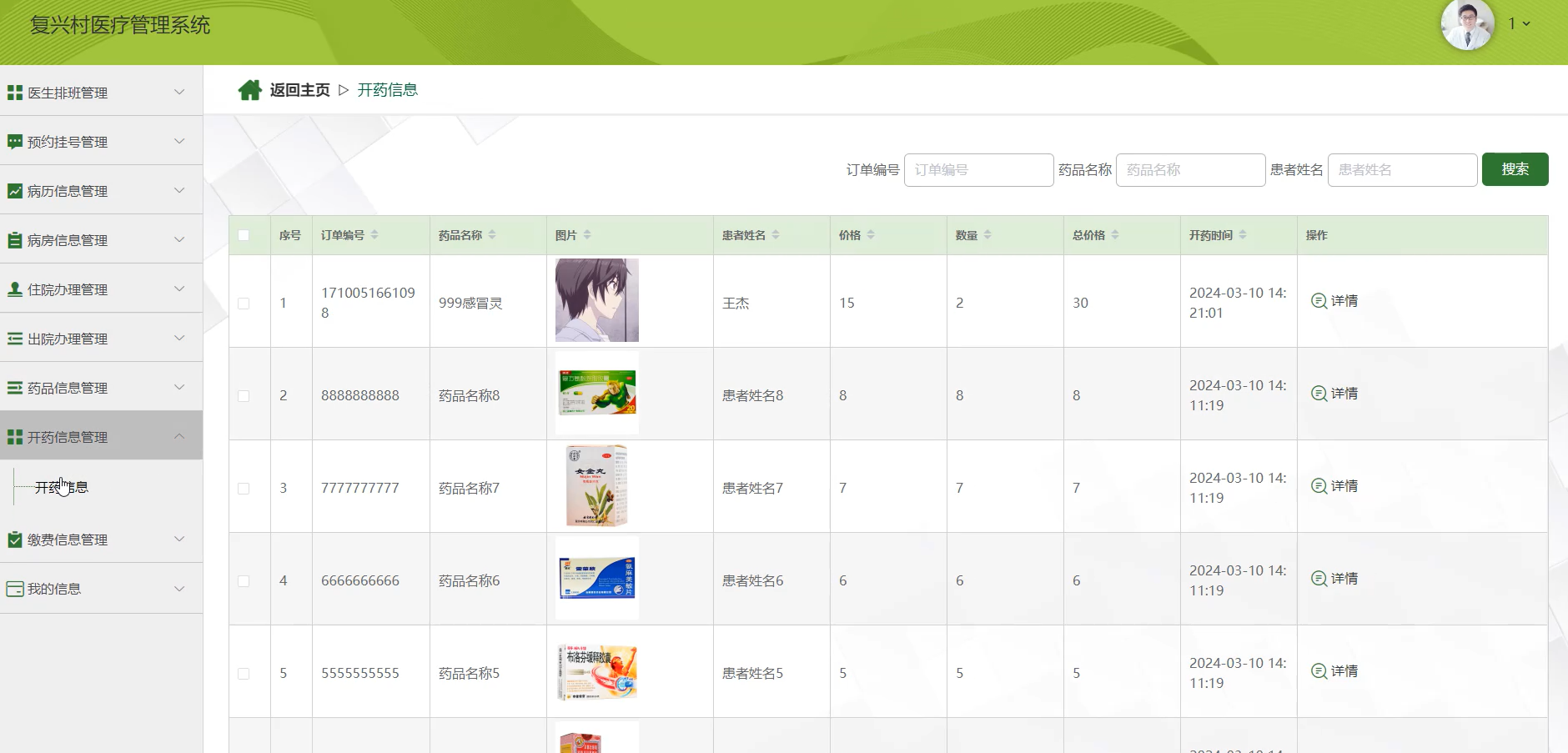Image resolution: width=1568 pixels, height=753 pixels.
Task: Select the 病历信息管理 menu label
Action: [68, 191]
